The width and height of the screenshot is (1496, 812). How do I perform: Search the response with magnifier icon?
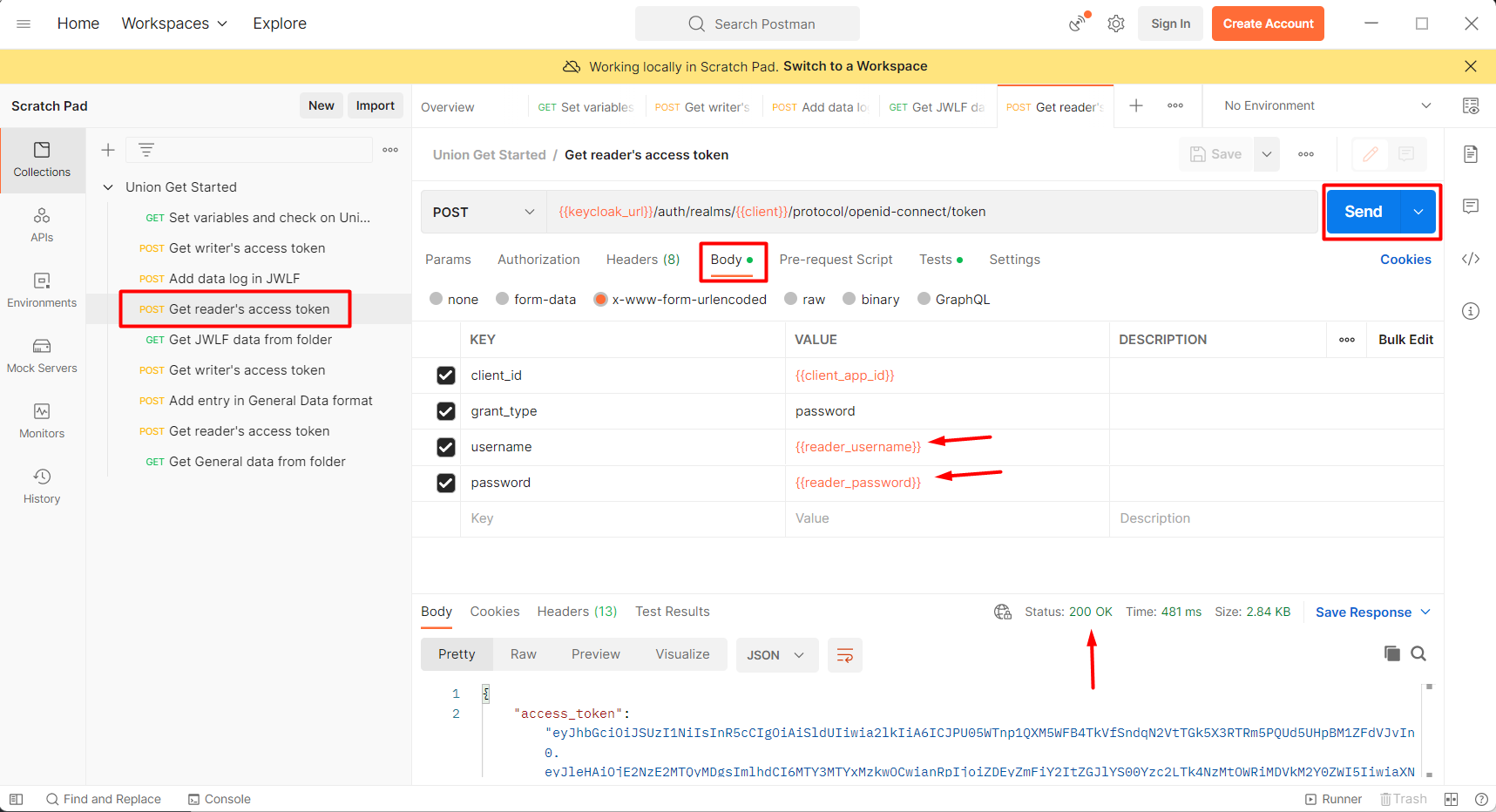(x=1418, y=653)
